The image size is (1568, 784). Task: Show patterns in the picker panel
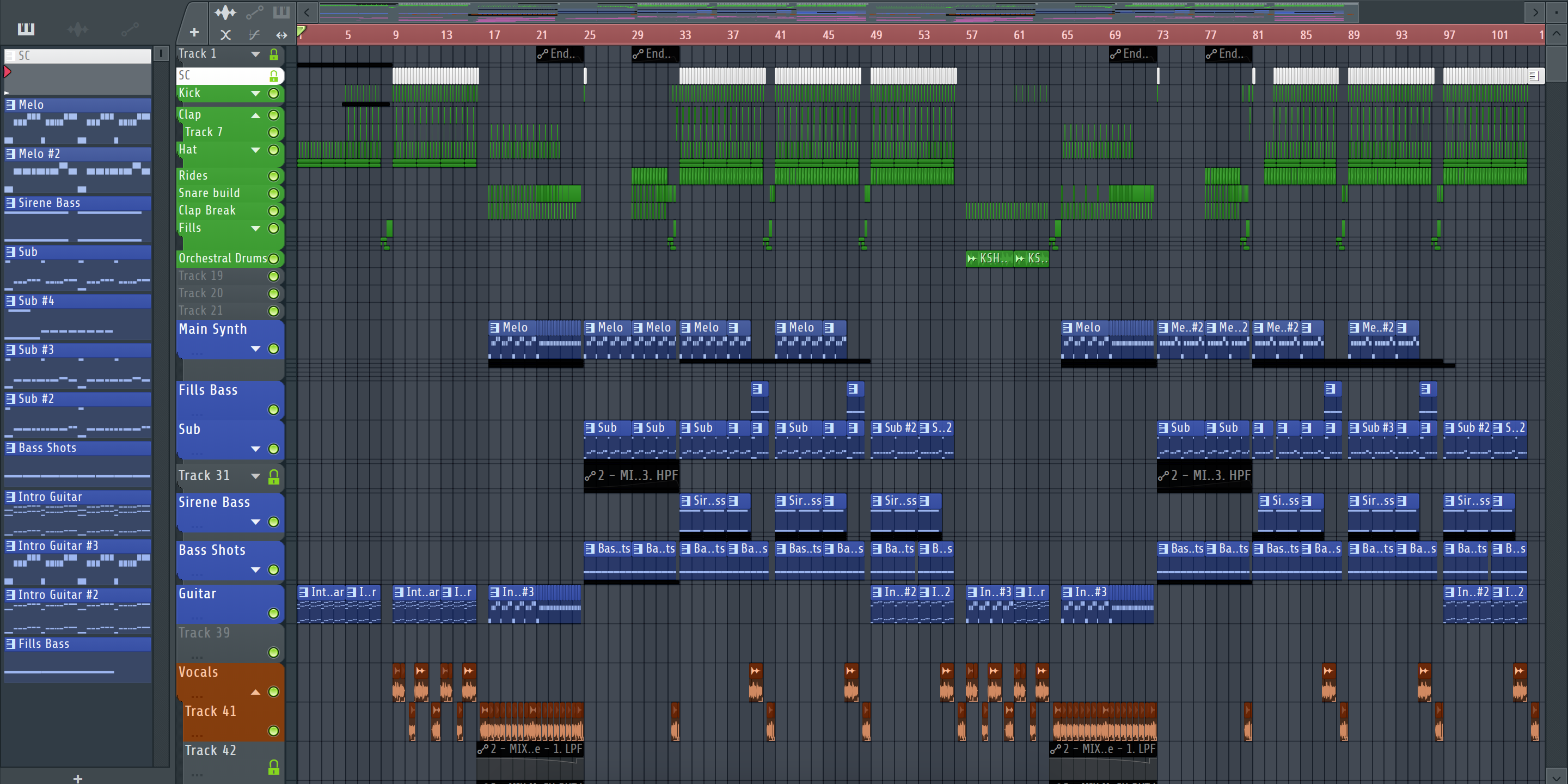(x=26, y=29)
